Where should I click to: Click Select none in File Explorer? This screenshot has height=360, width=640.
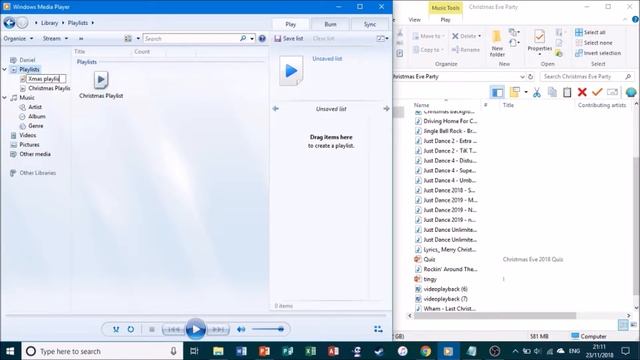coord(594,42)
